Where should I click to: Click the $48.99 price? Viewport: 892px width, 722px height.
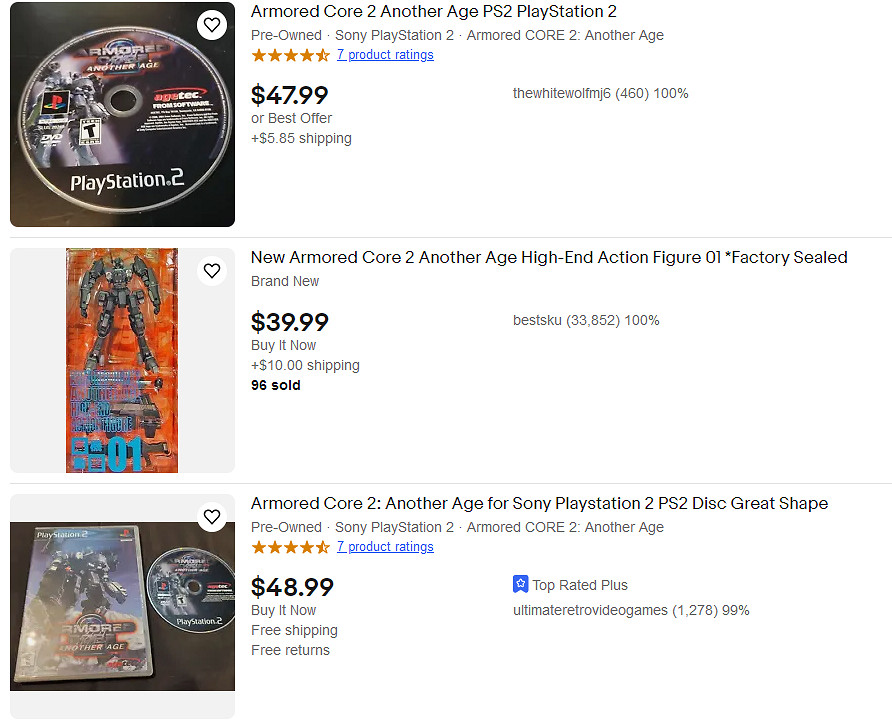(x=292, y=587)
